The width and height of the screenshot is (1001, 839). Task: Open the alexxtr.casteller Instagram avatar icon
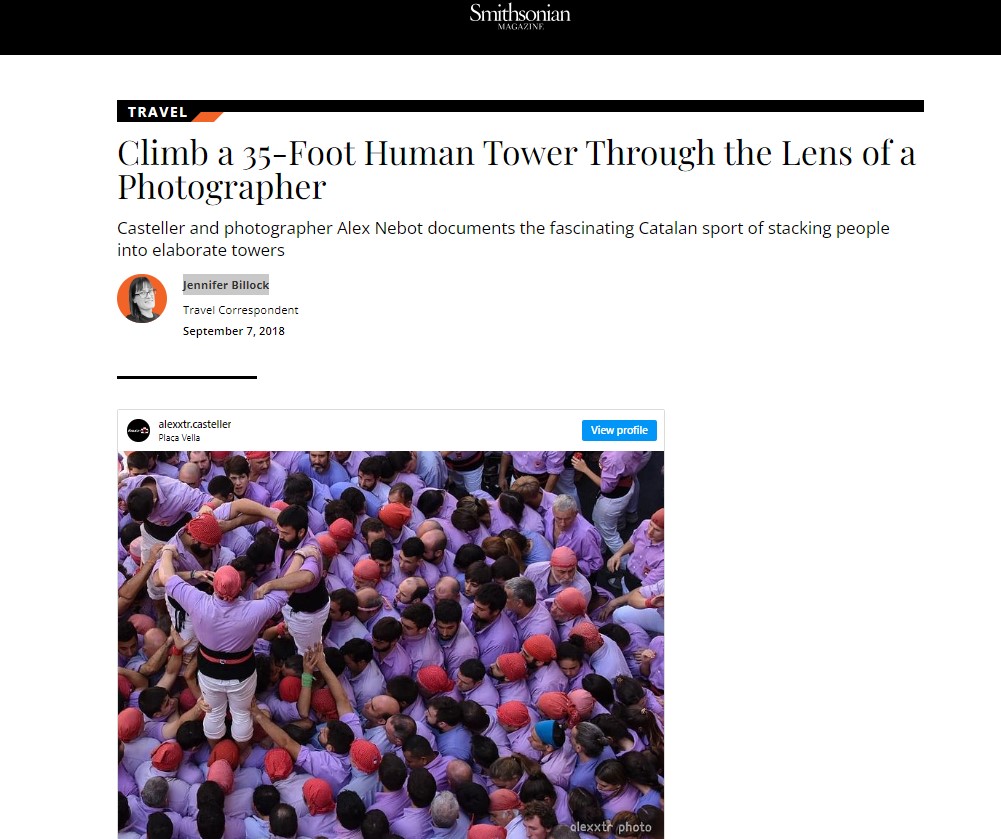pos(139,430)
